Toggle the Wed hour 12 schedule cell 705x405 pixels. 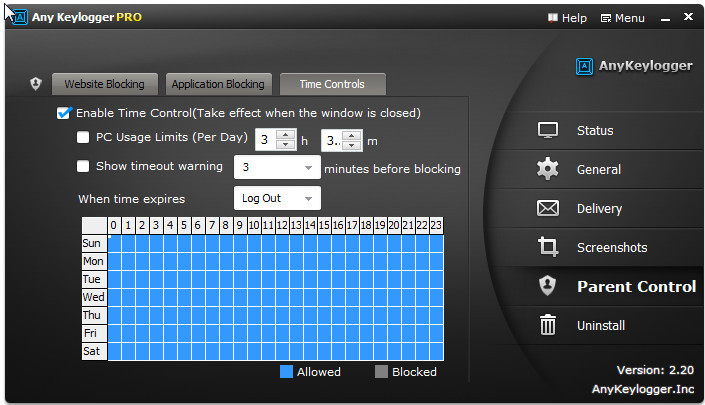coord(282,297)
